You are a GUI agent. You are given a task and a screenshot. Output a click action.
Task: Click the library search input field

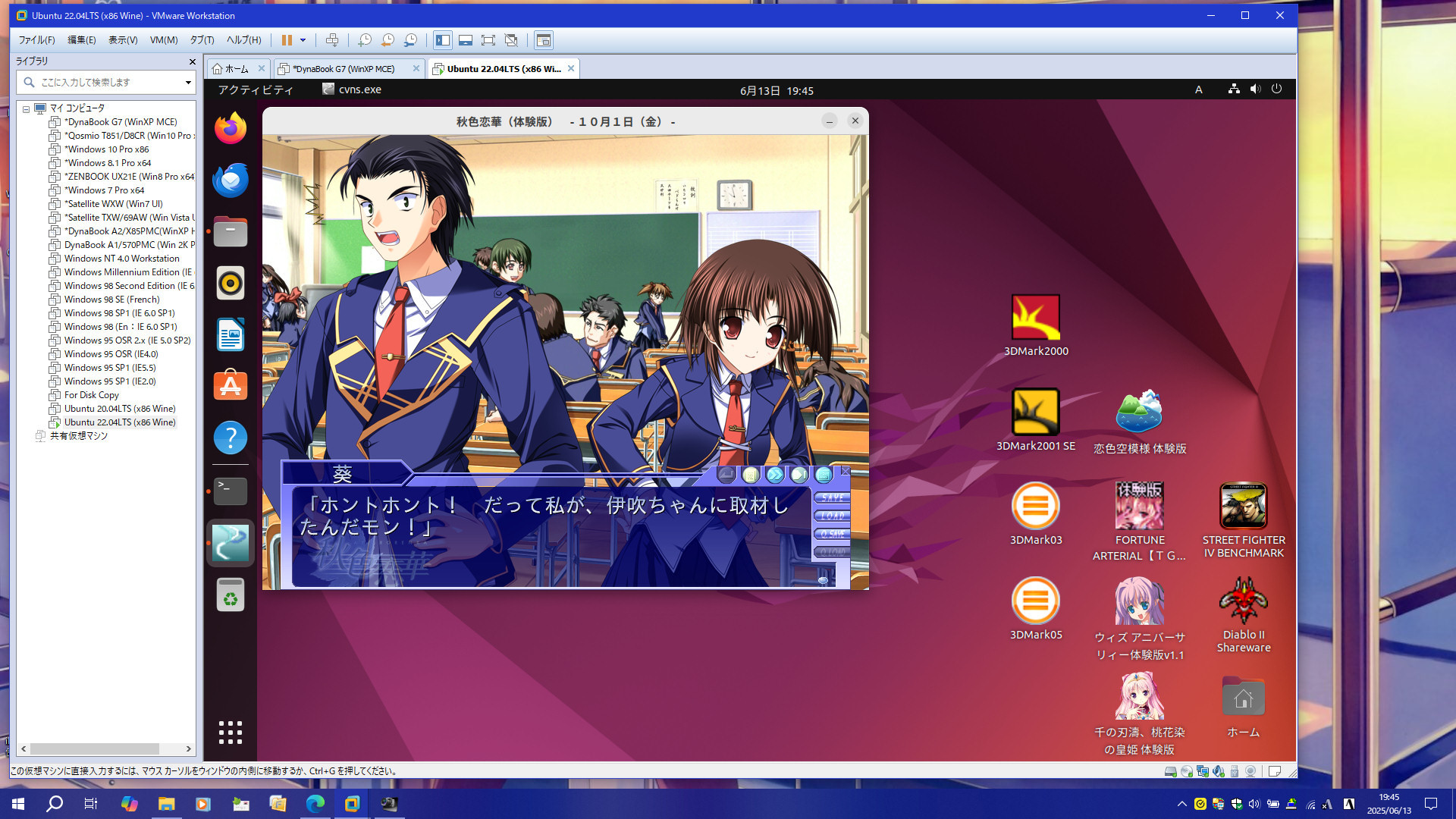106,82
